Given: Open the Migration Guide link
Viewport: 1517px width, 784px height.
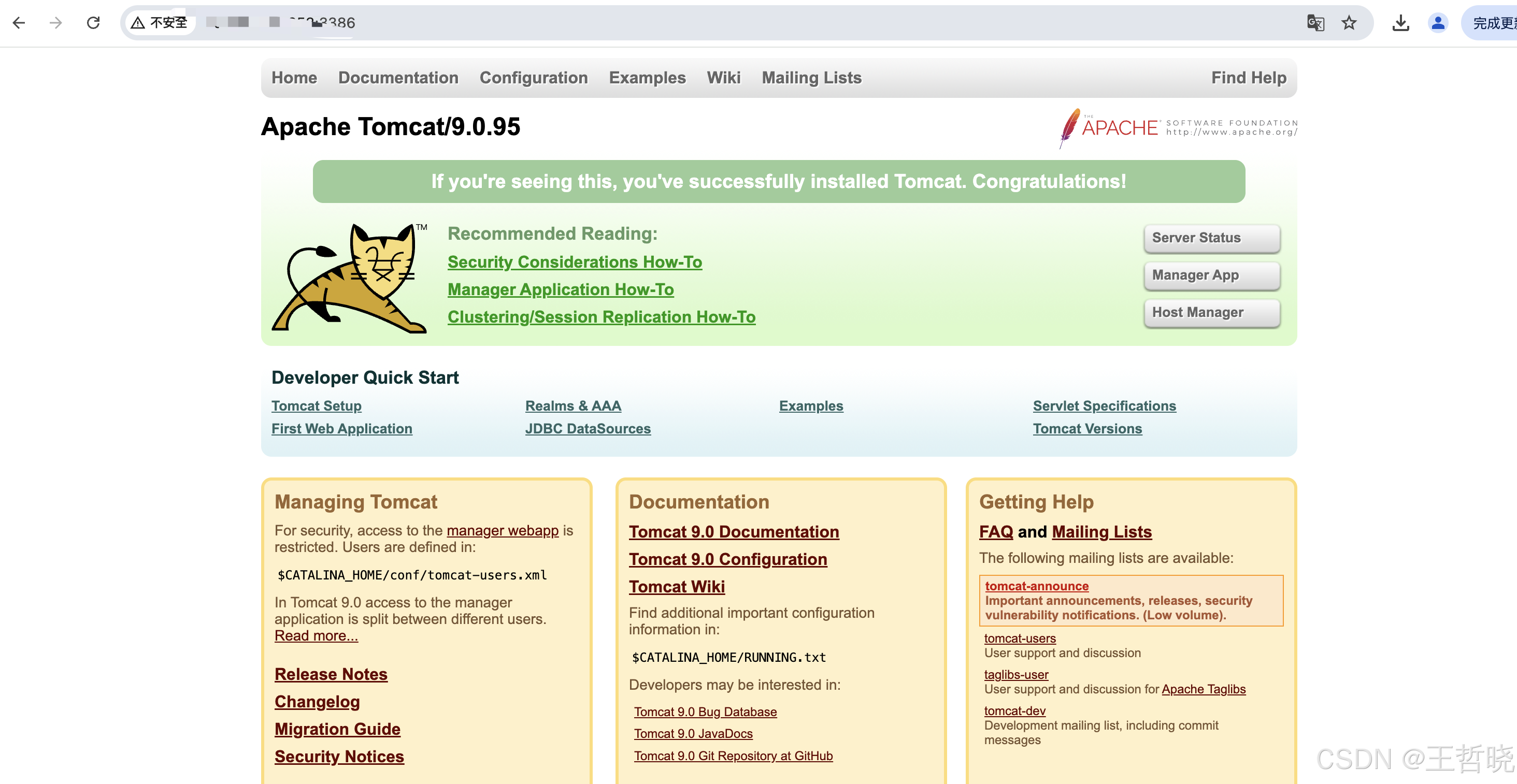Looking at the screenshot, I should pyautogui.click(x=337, y=729).
